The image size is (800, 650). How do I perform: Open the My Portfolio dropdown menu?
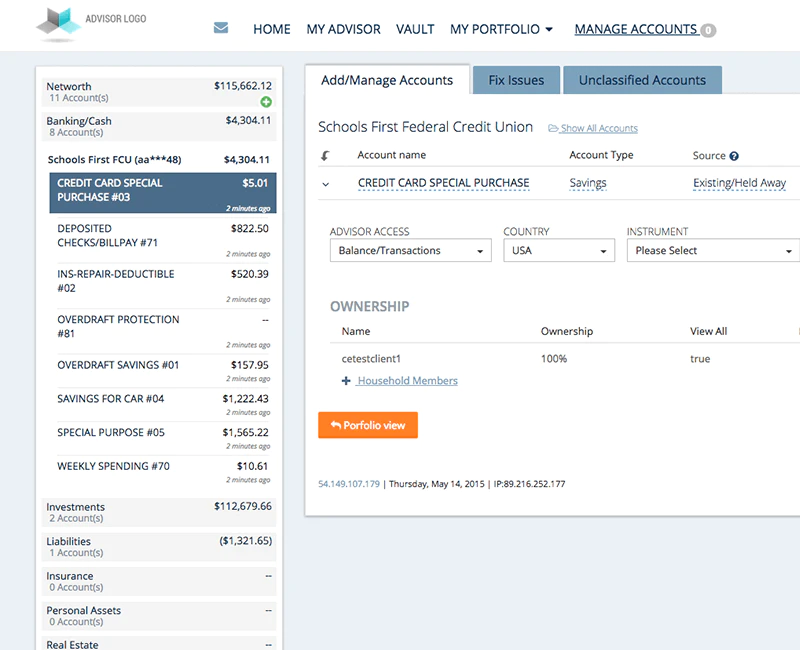tap(501, 29)
